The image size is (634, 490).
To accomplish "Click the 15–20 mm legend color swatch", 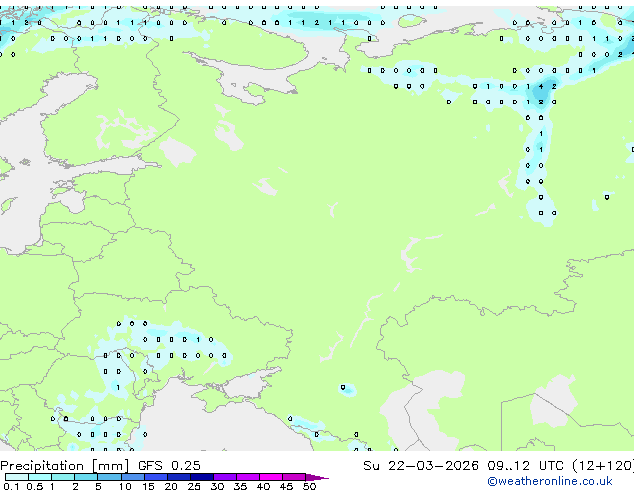I will click(x=155, y=477).
